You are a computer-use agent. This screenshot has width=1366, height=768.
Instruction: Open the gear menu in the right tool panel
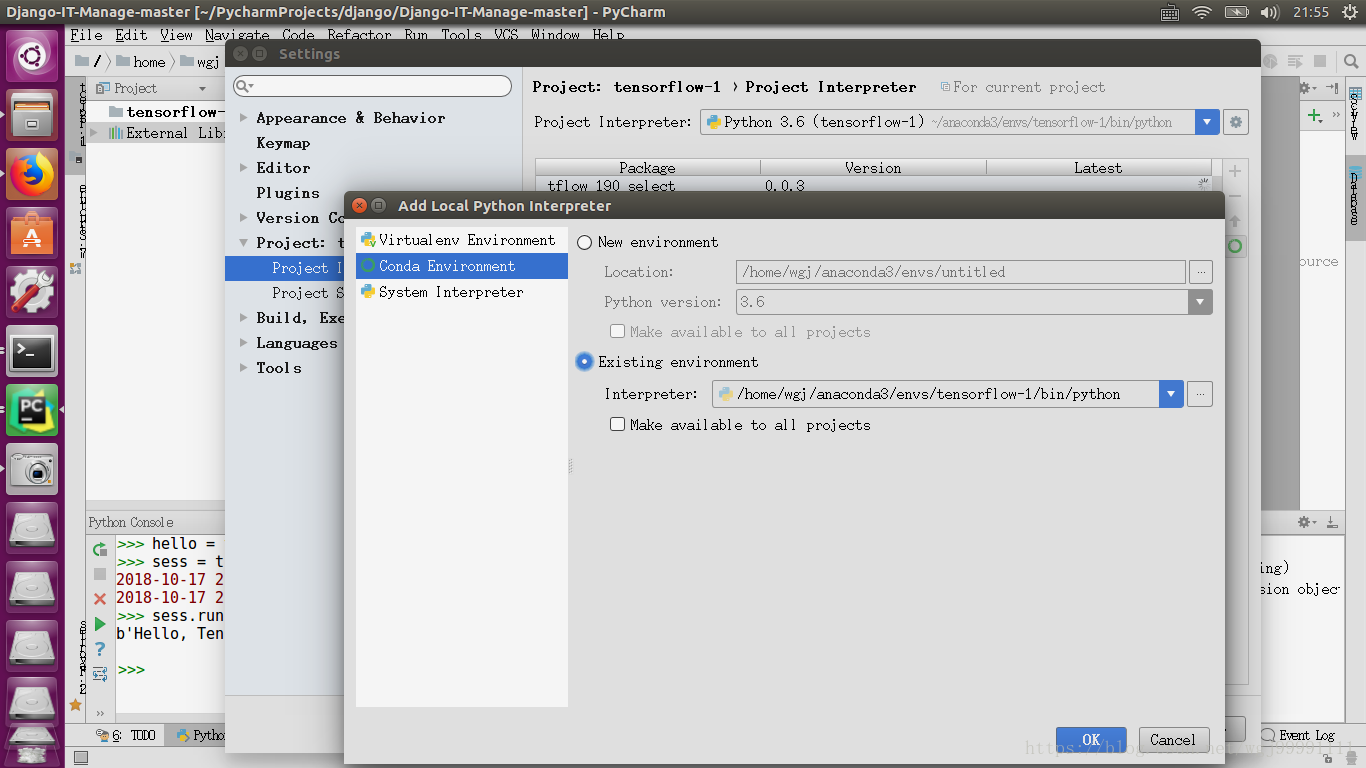tap(1307, 88)
